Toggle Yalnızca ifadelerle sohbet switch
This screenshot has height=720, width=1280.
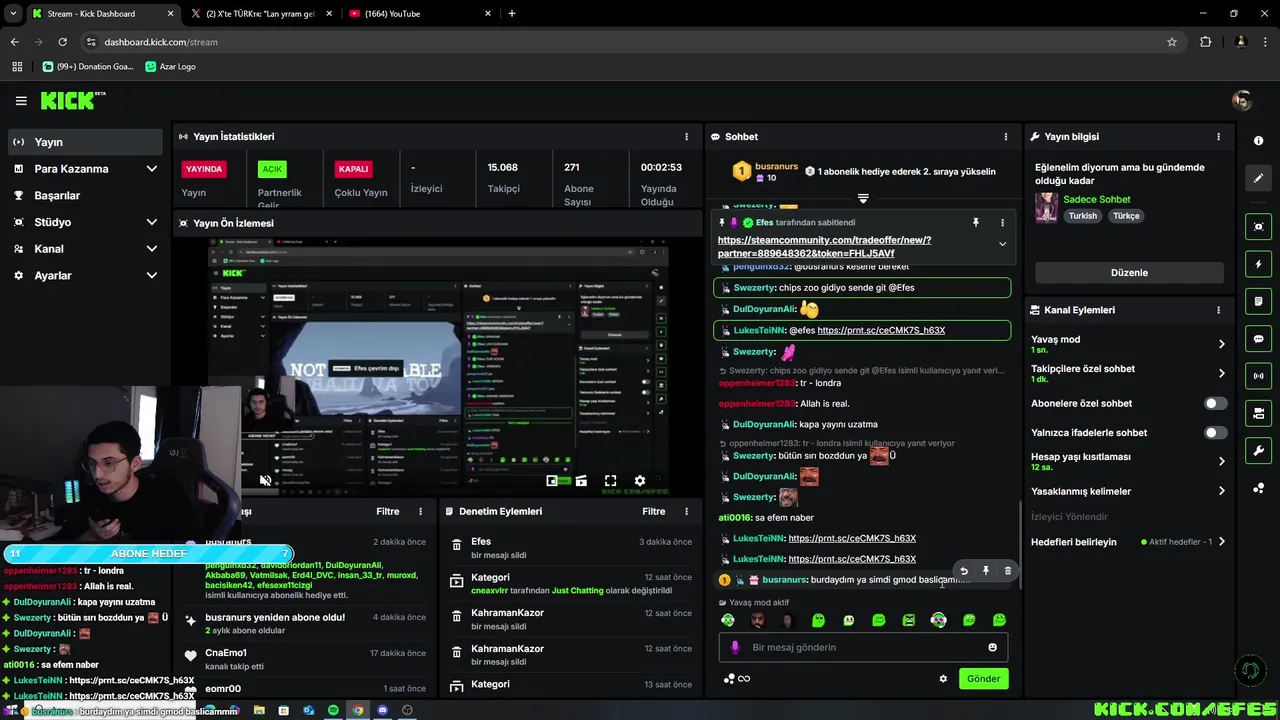[1215, 433]
